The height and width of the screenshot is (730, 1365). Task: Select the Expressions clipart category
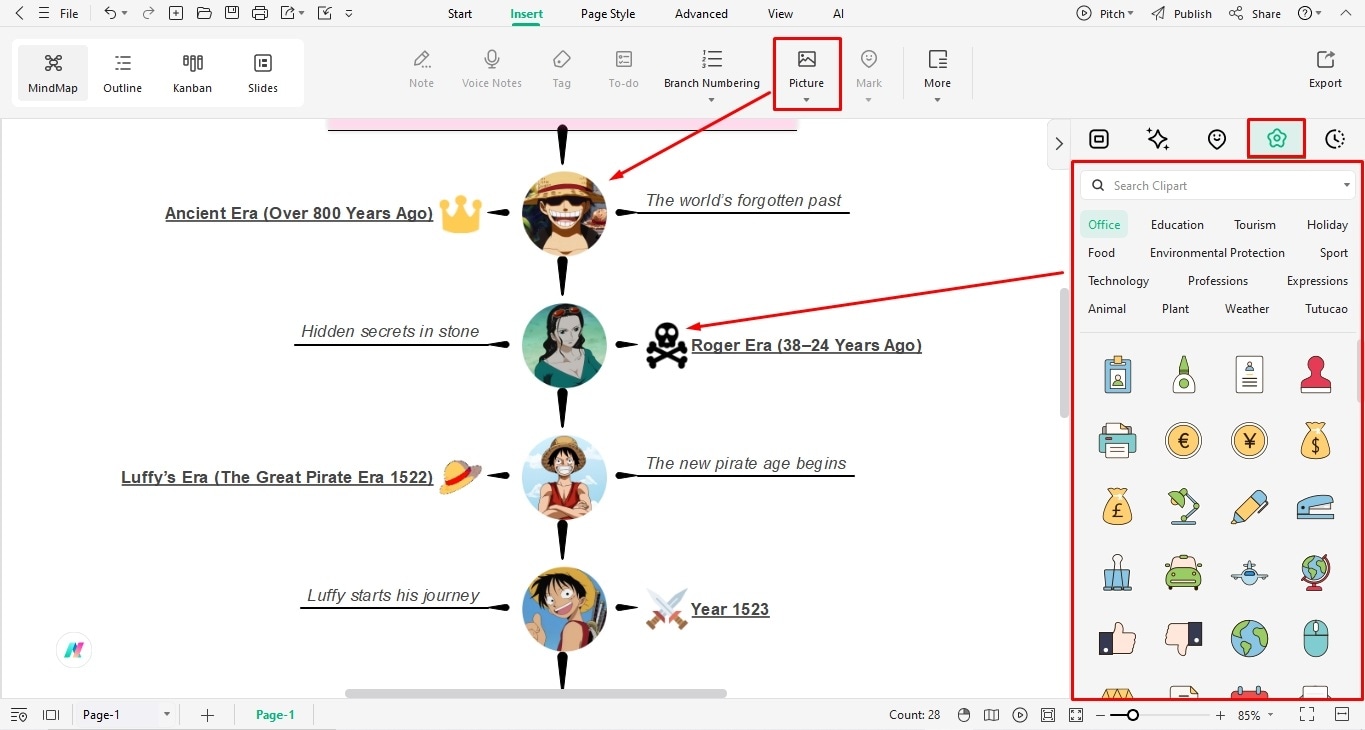(1317, 281)
